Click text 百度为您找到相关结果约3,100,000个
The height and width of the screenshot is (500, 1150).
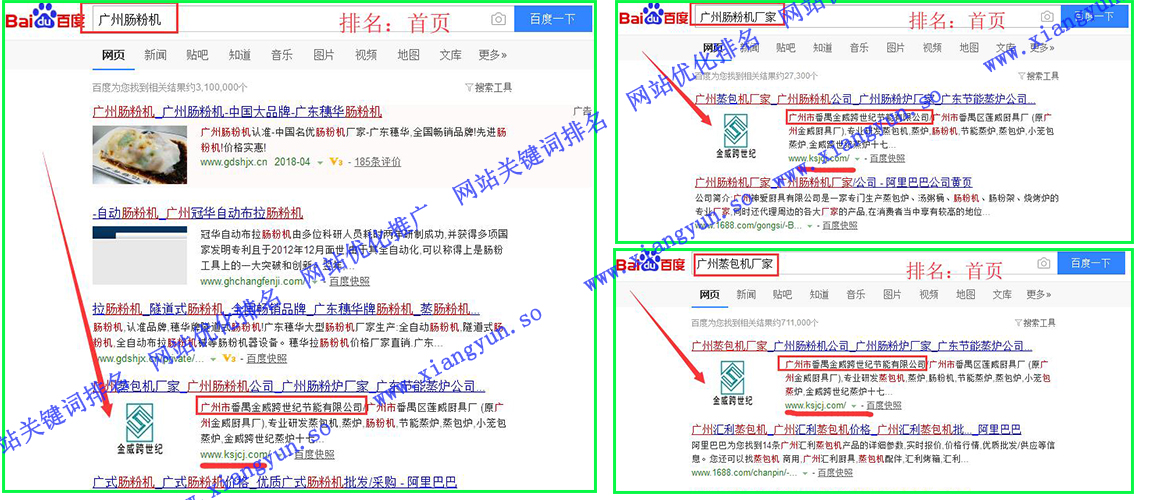pyautogui.click(x=169, y=87)
